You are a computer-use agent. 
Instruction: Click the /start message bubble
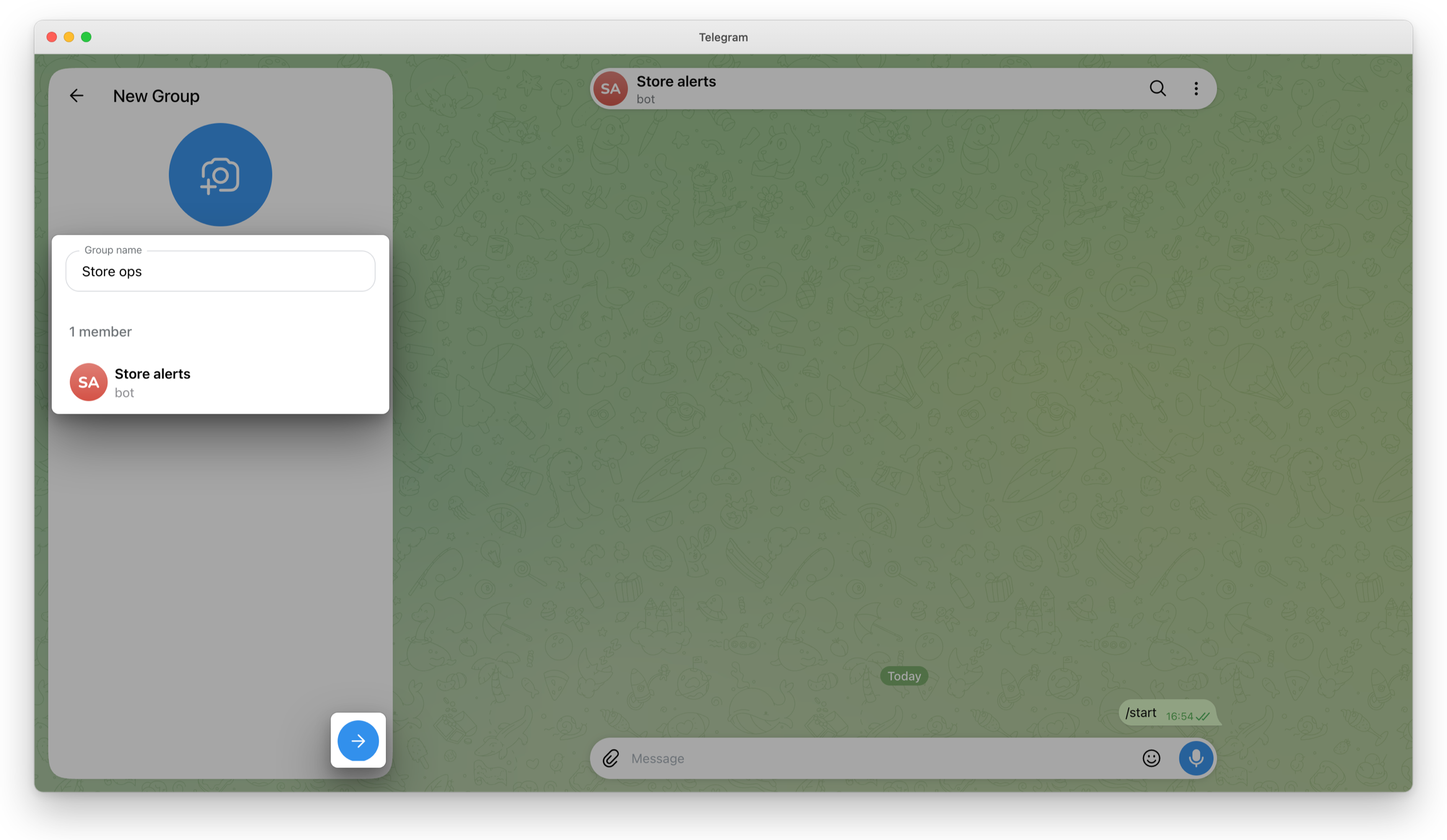pyautogui.click(x=1167, y=713)
